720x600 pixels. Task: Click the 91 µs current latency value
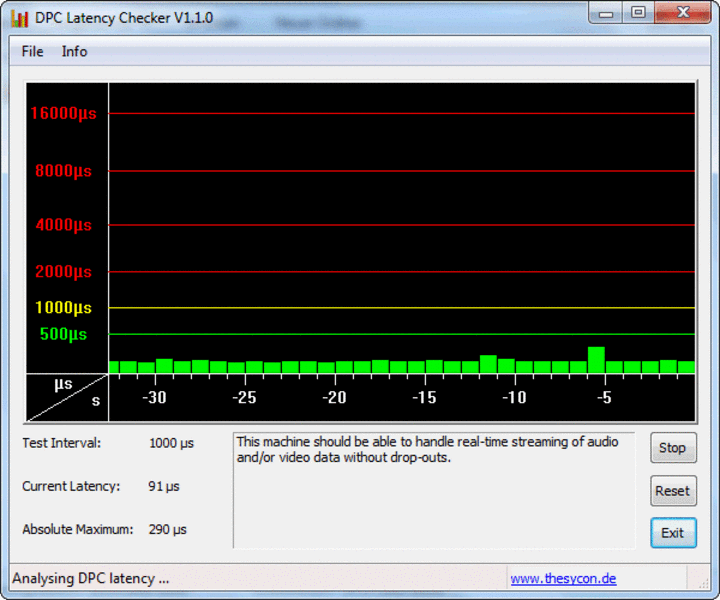tap(164, 486)
